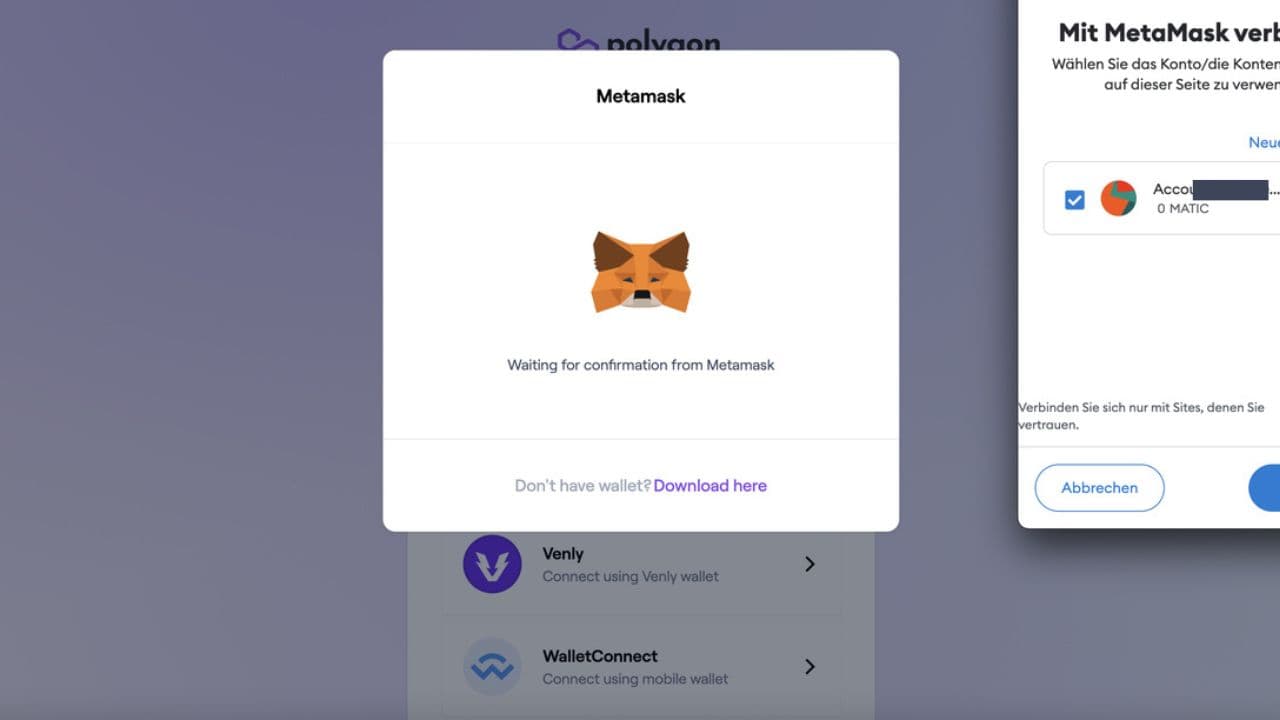
Task: Click the account avatar icon in MetaMask popup
Action: [1119, 198]
